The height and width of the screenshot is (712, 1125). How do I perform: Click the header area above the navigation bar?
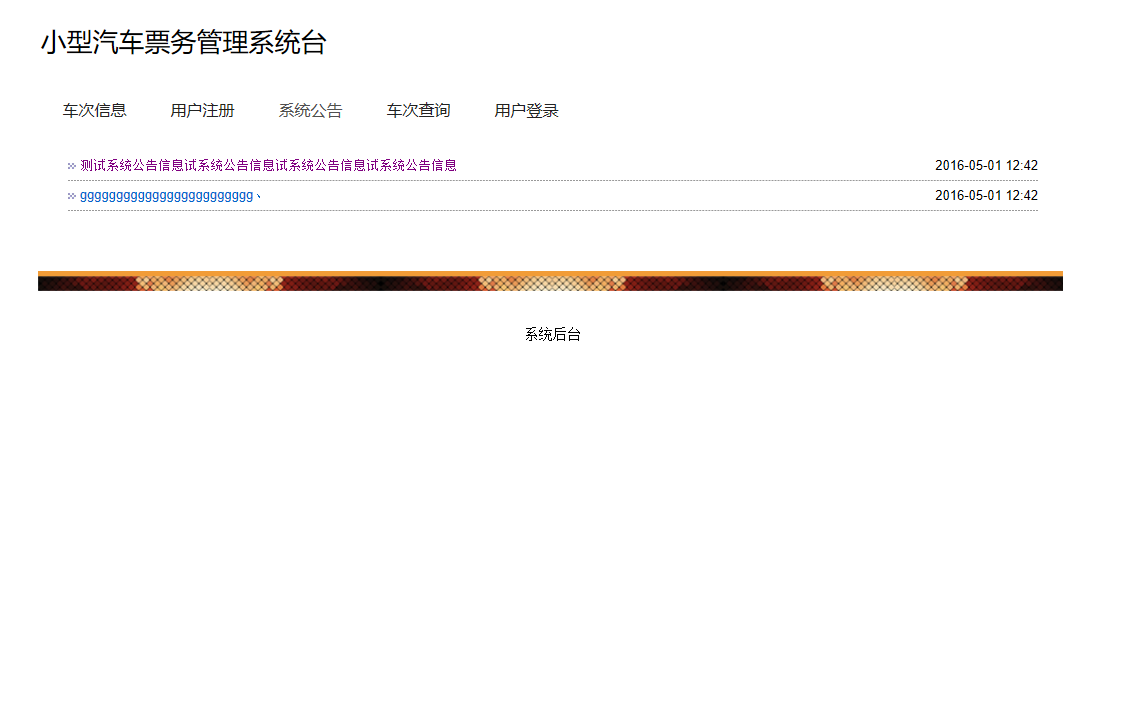[x=700, y=44]
